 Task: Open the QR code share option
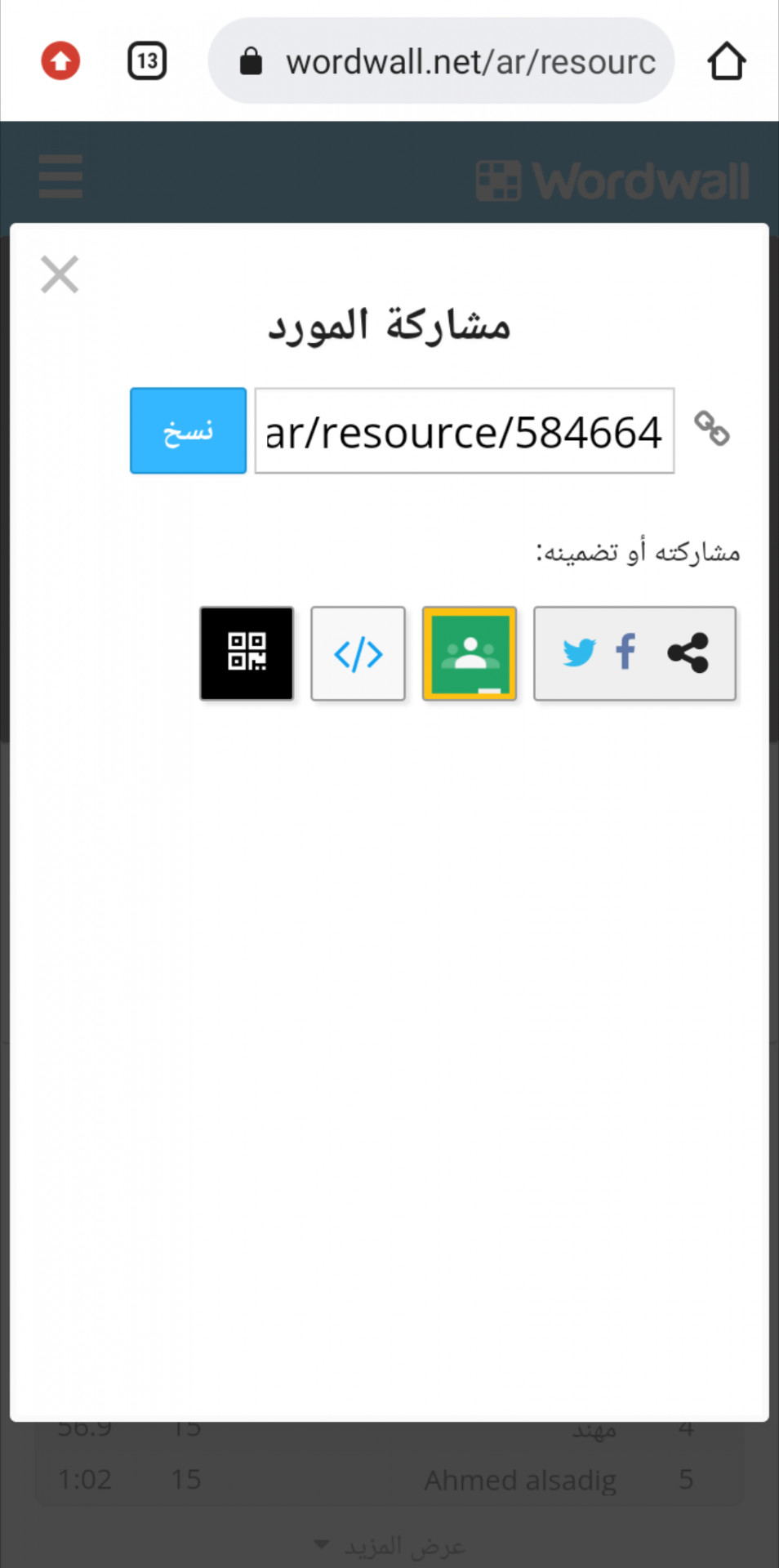pos(247,653)
